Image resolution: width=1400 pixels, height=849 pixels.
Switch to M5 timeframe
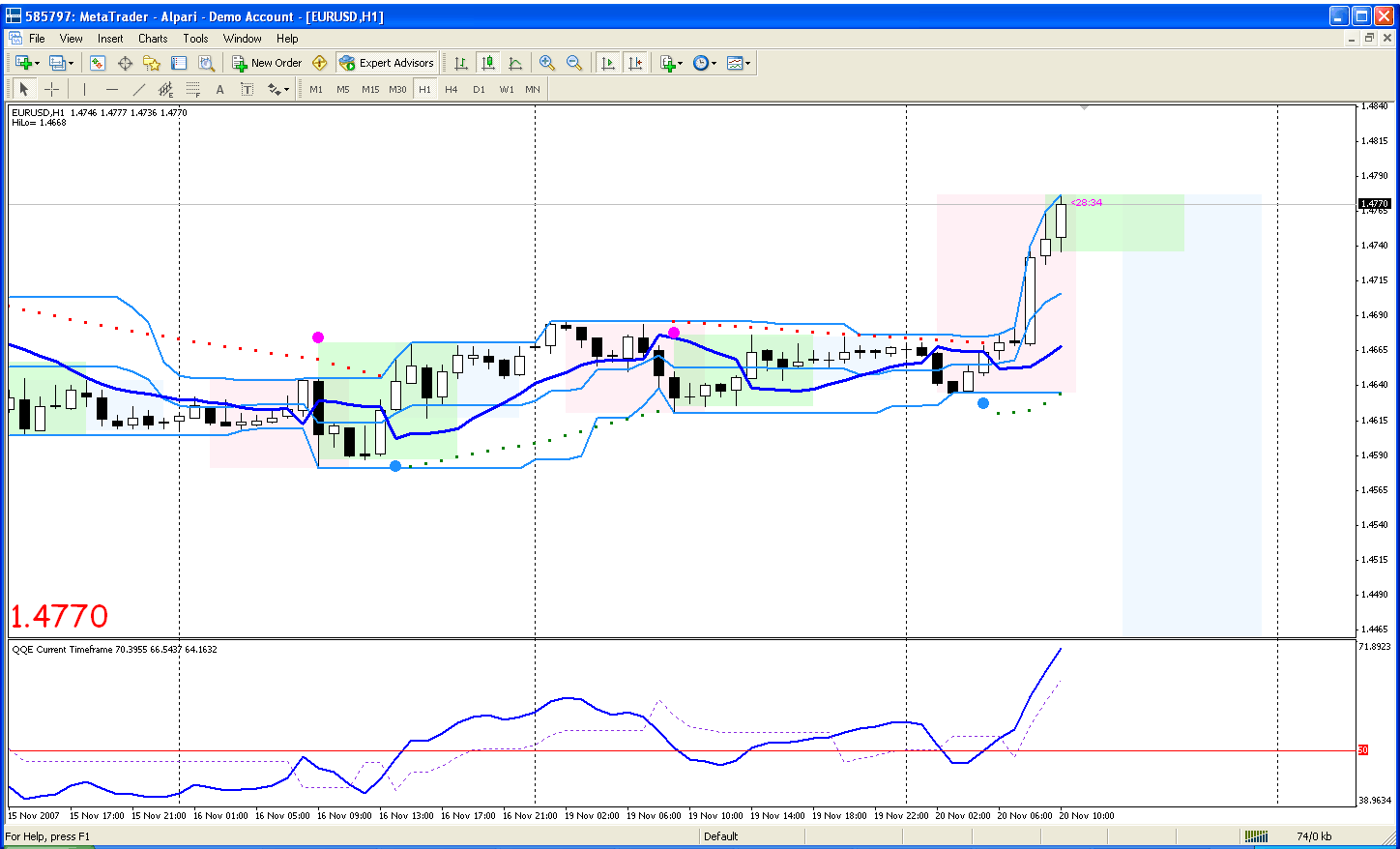[343, 89]
